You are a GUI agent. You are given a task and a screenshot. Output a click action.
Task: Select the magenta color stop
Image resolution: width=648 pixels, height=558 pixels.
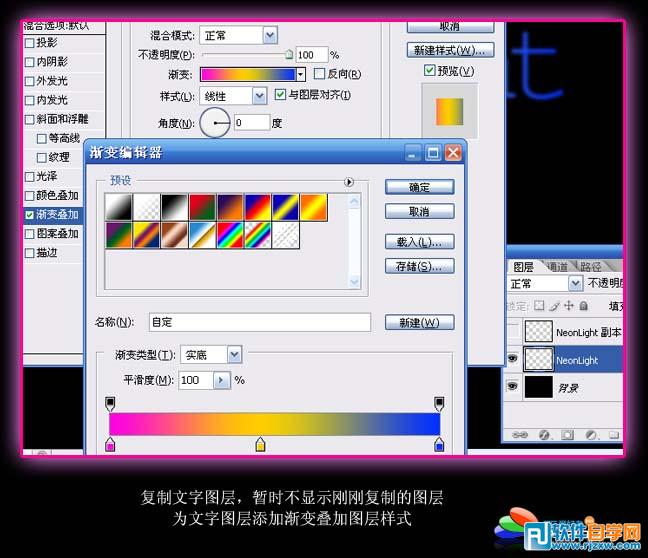tap(110, 444)
